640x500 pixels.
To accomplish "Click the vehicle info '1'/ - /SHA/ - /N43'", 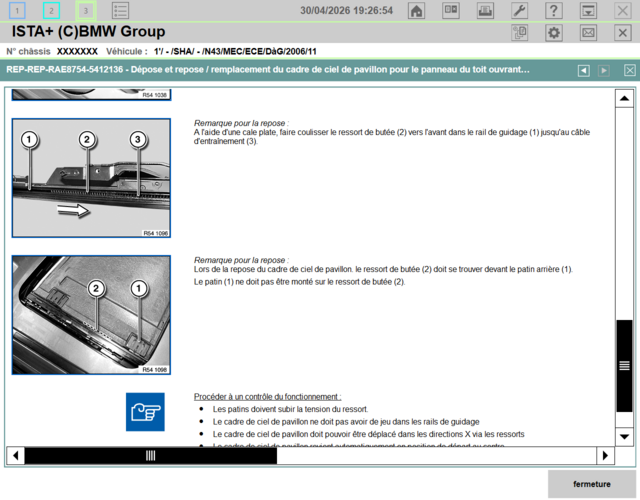I will tap(235, 51).
